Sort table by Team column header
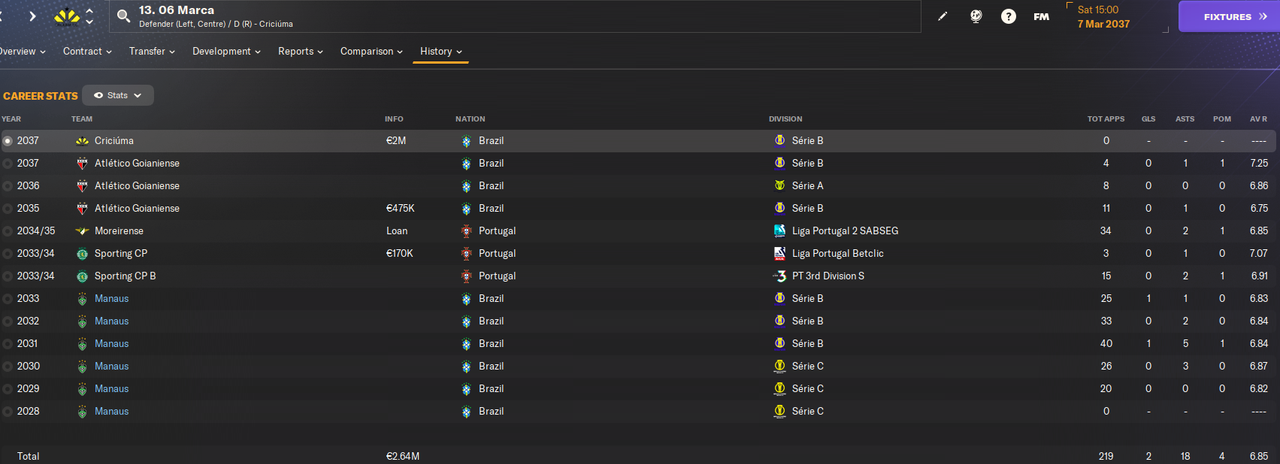 pos(82,119)
